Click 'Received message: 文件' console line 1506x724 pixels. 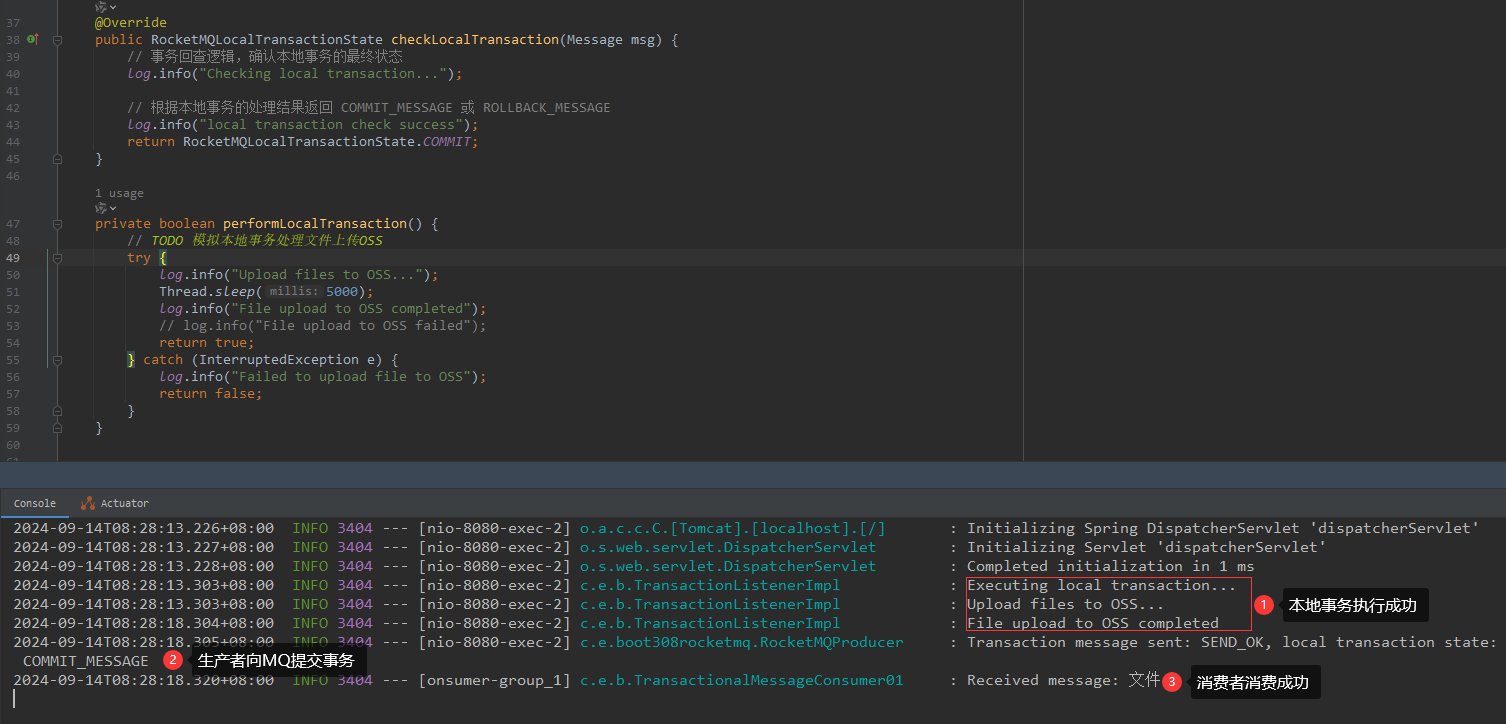pos(1063,680)
